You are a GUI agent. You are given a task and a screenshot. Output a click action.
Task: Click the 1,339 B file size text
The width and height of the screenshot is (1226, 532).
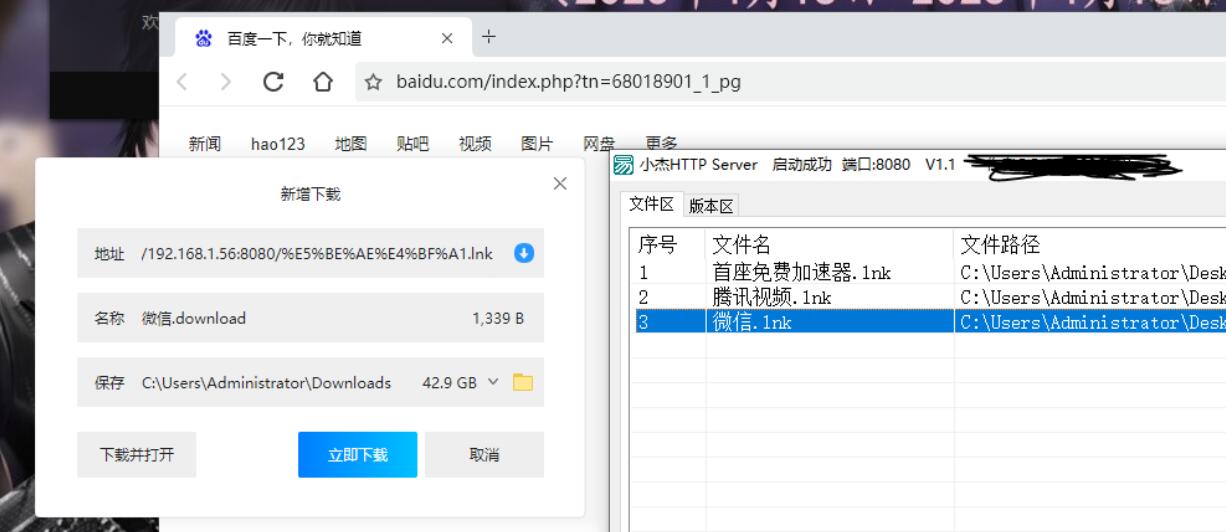[x=498, y=318]
